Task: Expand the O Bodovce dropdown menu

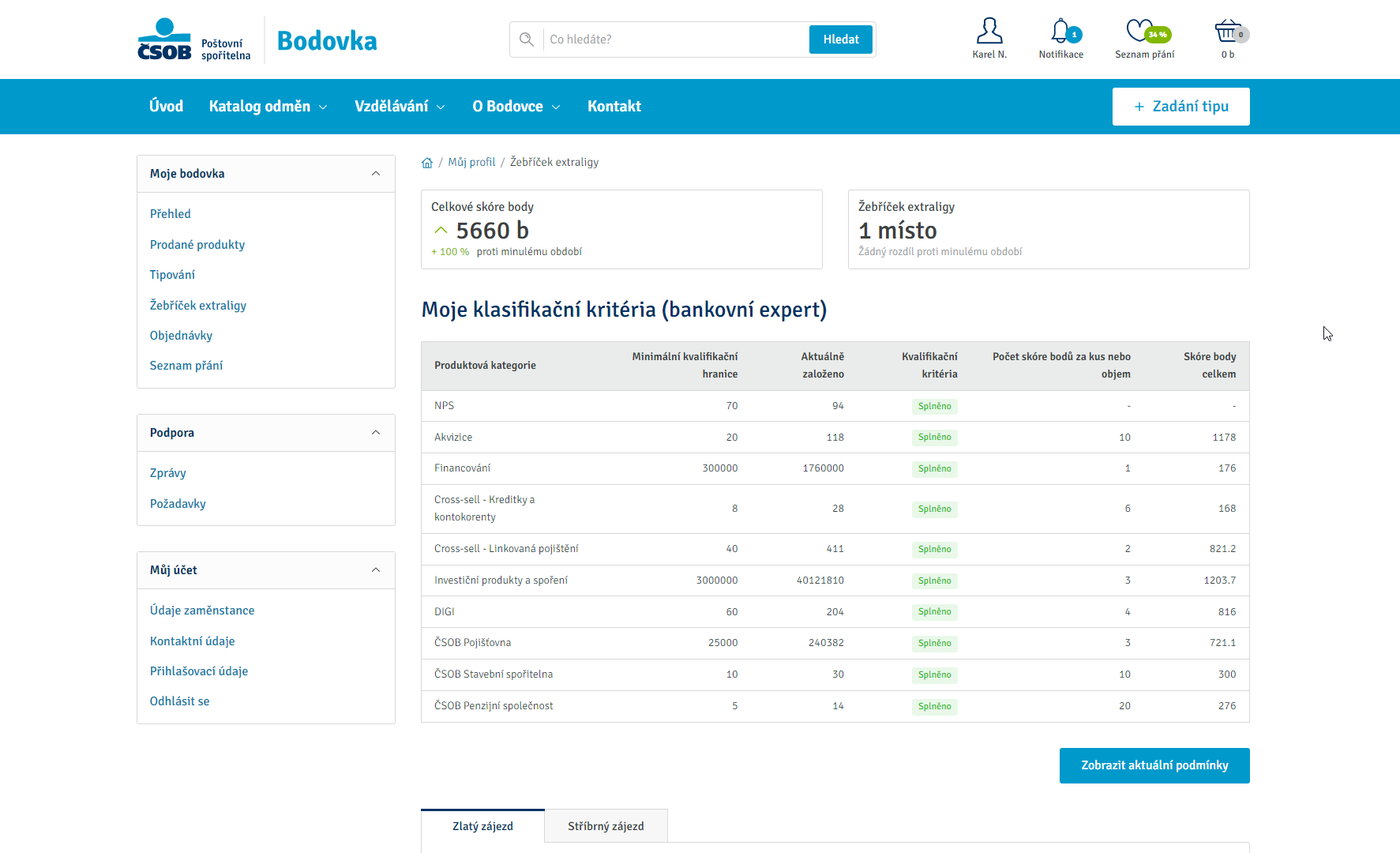Action: pos(516,107)
